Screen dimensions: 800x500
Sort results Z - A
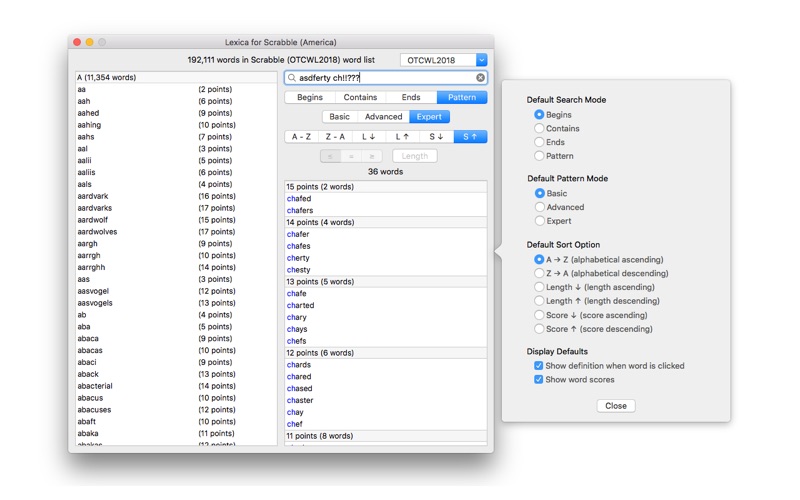tap(335, 137)
